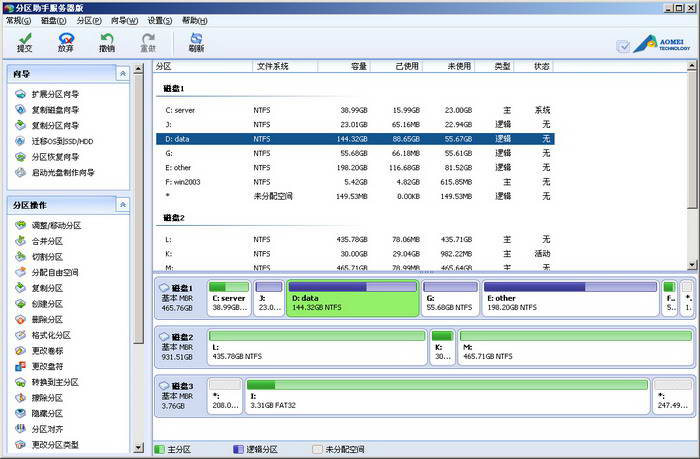Image resolution: width=700 pixels, height=459 pixels.
Task: Click the checkbox icon beside AOMEI logo
Action: pos(623,45)
